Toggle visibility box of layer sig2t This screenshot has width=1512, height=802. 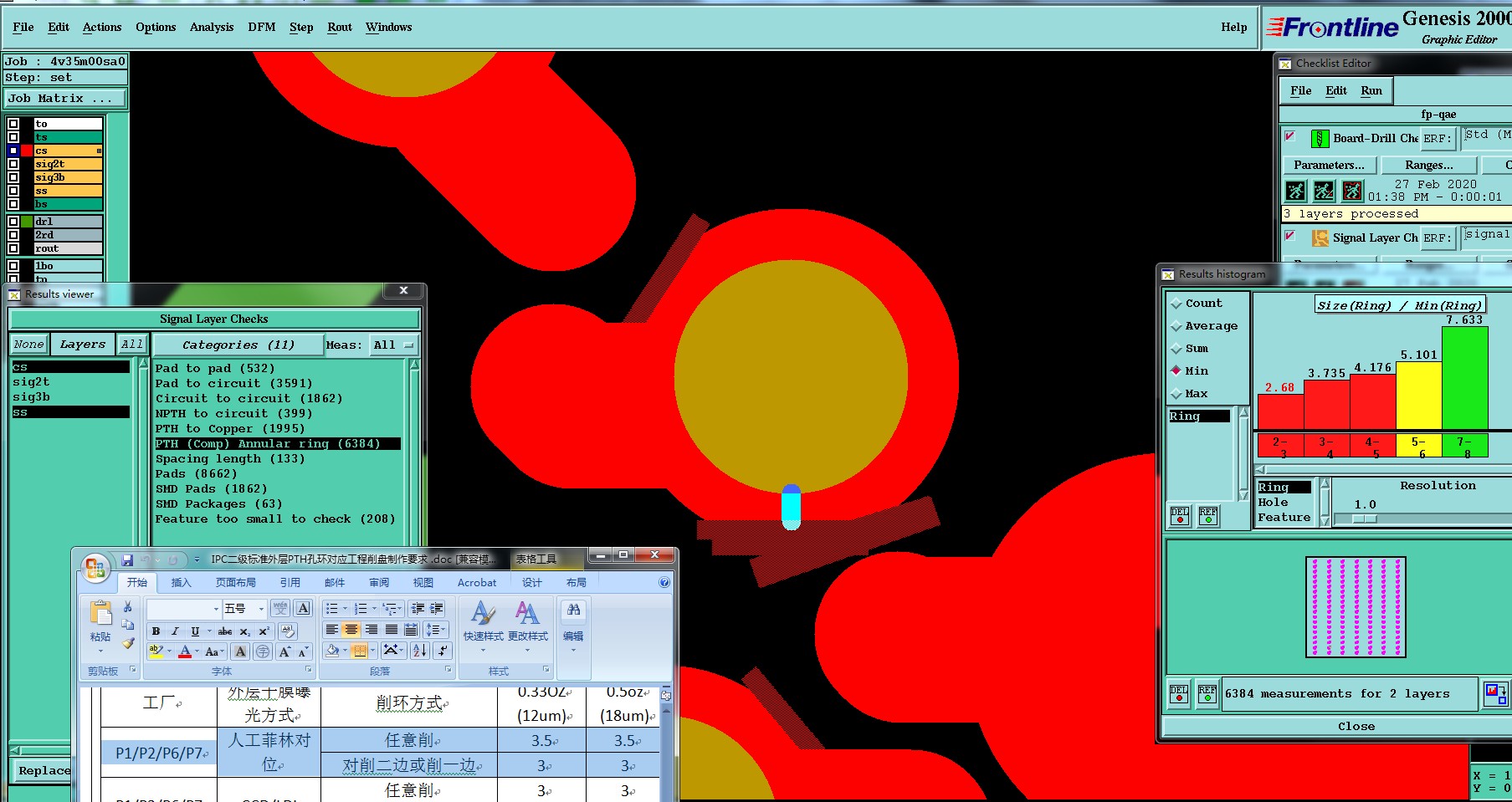point(13,164)
